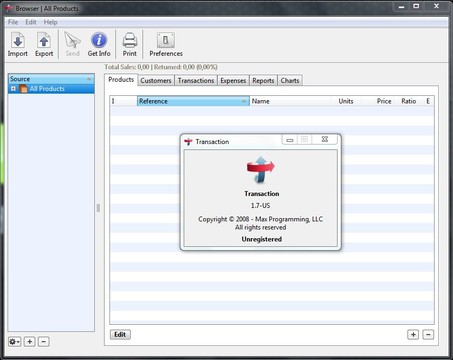Remove source with the minus button
This screenshot has width=453, height=360.
coord(44,342)
